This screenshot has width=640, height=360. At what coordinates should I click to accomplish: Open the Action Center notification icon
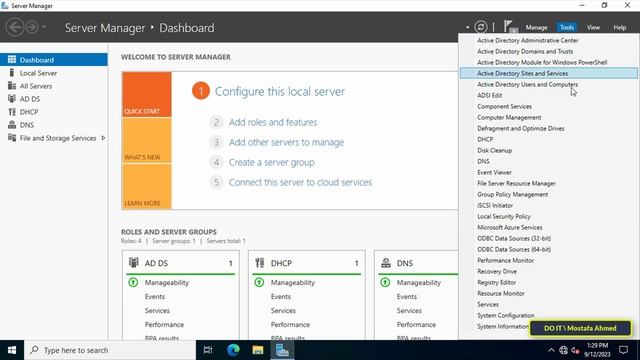pyautogui.click(x=624, y=350)
